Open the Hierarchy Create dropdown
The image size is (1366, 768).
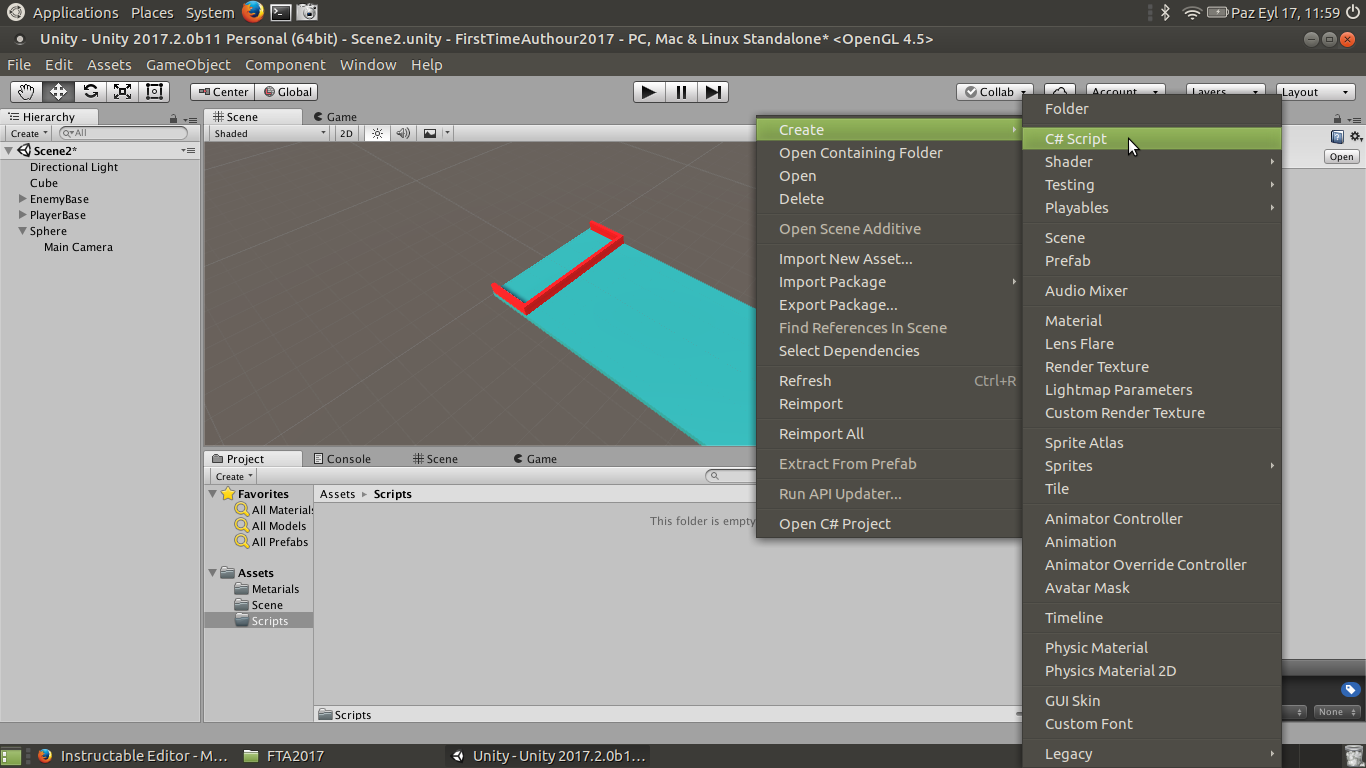point(29,133)
